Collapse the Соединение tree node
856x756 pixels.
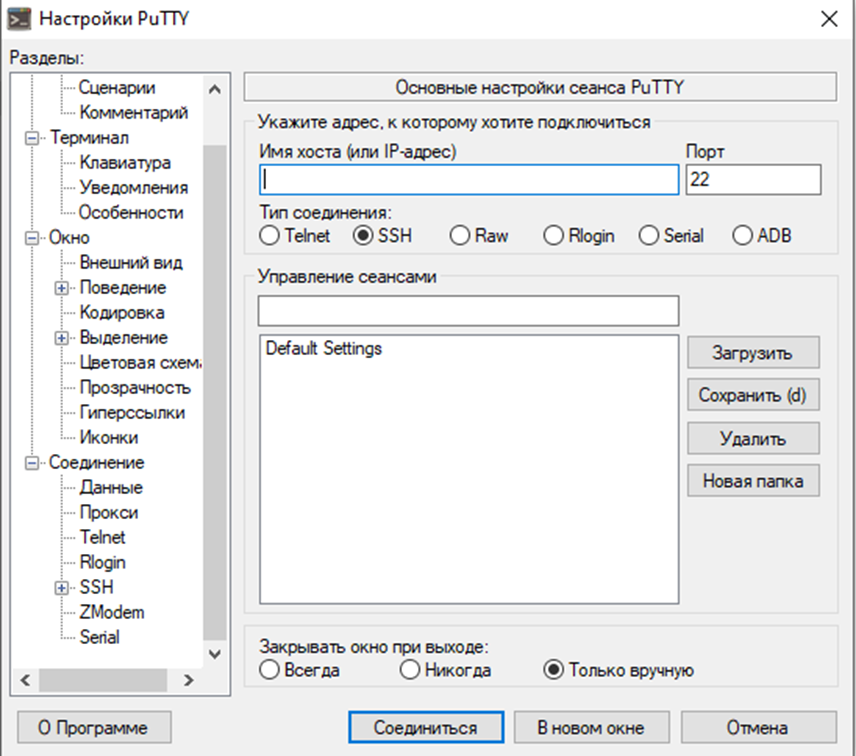tap(34, 462)
